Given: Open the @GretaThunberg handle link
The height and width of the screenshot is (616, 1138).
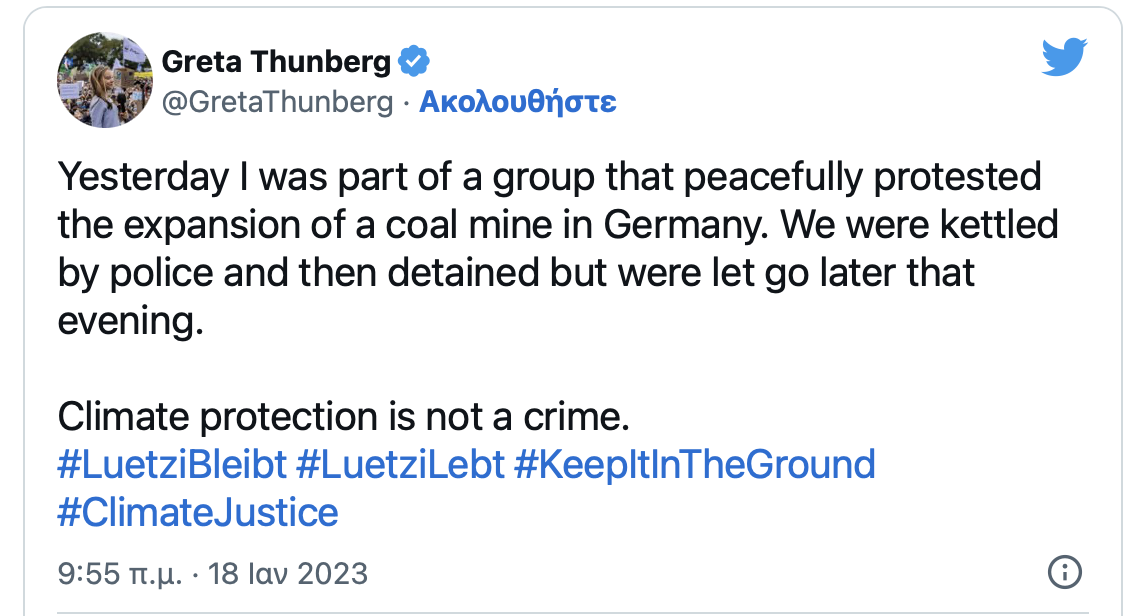Looking at the screenshot, I should point(277,101).
